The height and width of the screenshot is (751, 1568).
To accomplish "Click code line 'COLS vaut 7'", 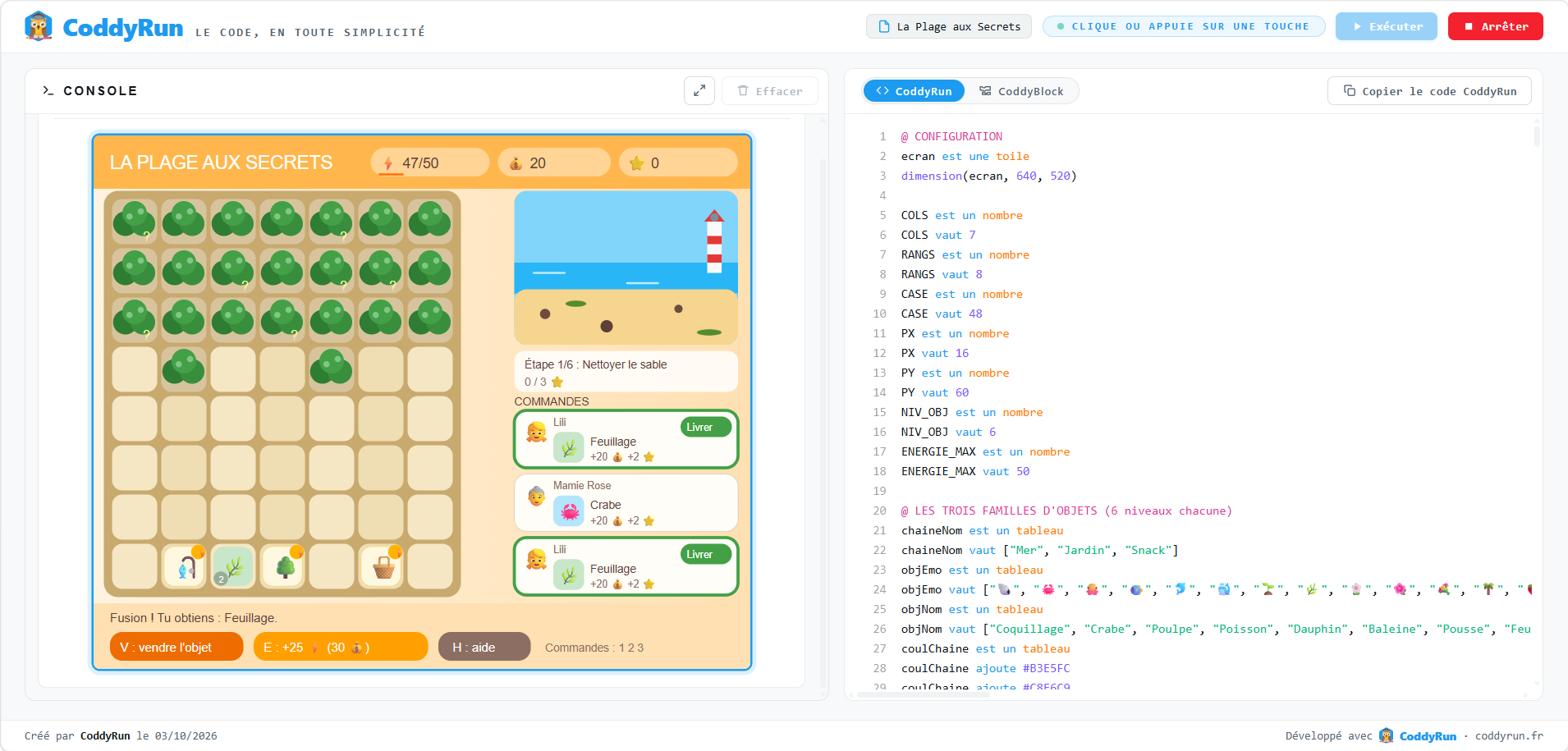I will 938,235.
